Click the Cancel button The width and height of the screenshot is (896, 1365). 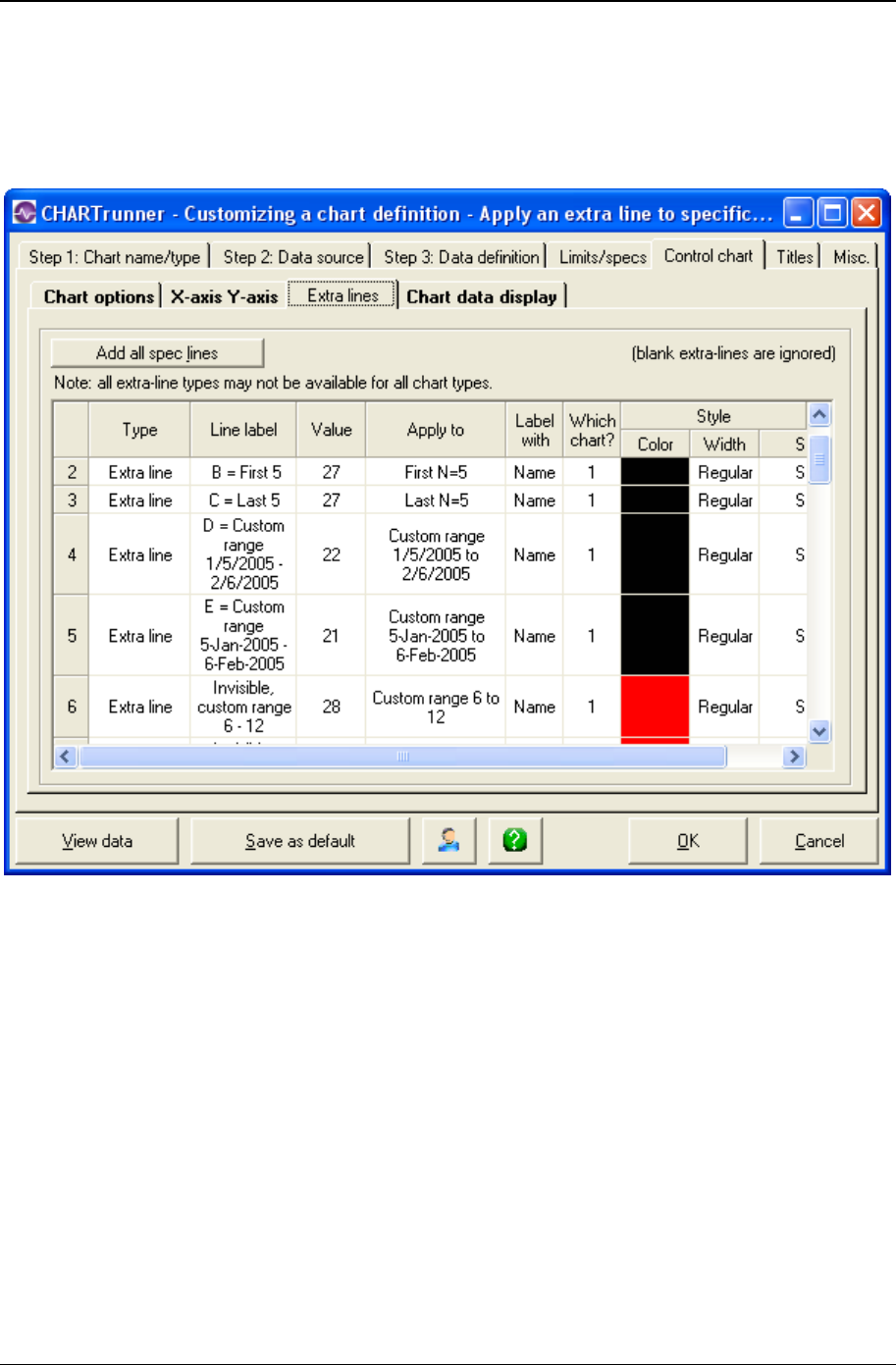(x=819, y=841)
